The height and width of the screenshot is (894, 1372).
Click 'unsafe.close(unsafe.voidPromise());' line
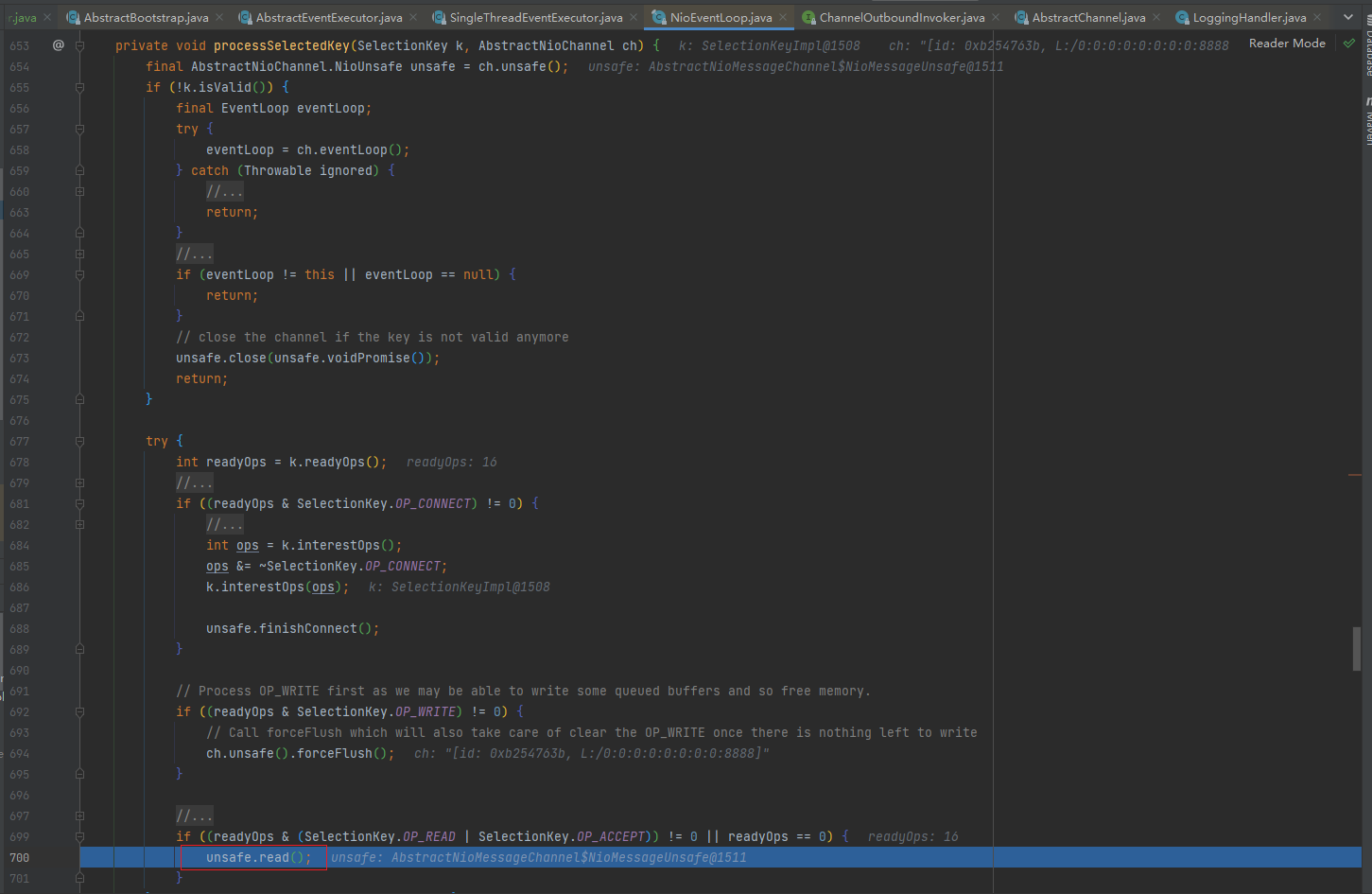[x=308, y=358]
